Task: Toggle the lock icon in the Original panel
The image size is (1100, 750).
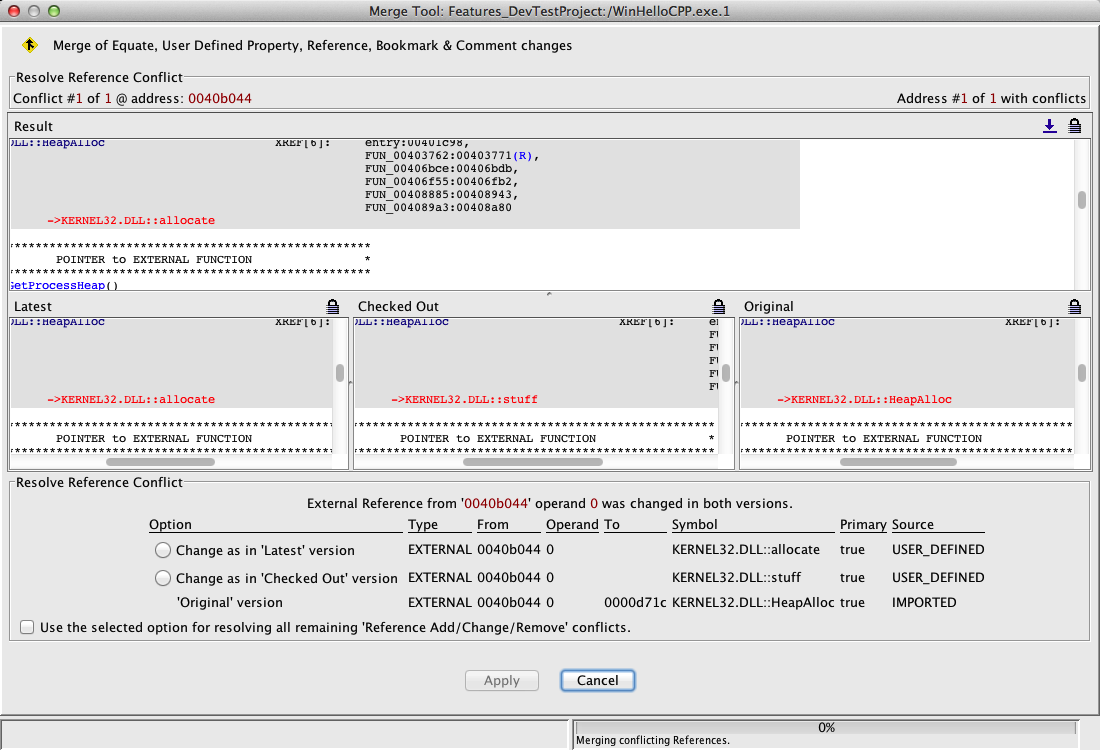Action: pyautogui.click(x=1074, y=306)
